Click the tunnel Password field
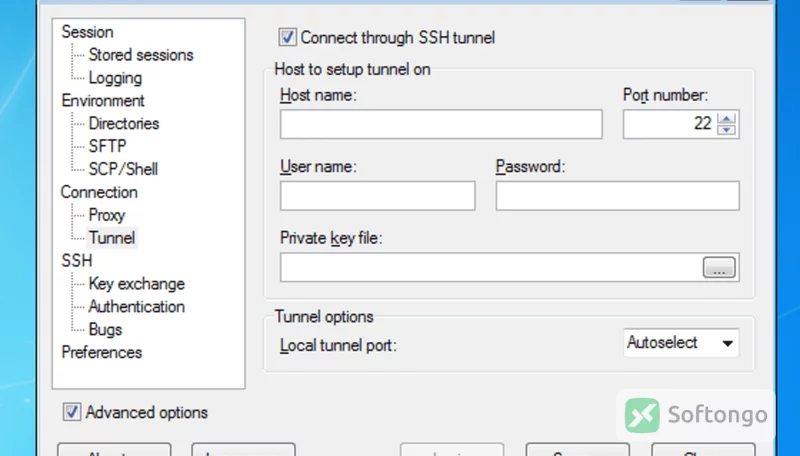 [x=617, y=195]
